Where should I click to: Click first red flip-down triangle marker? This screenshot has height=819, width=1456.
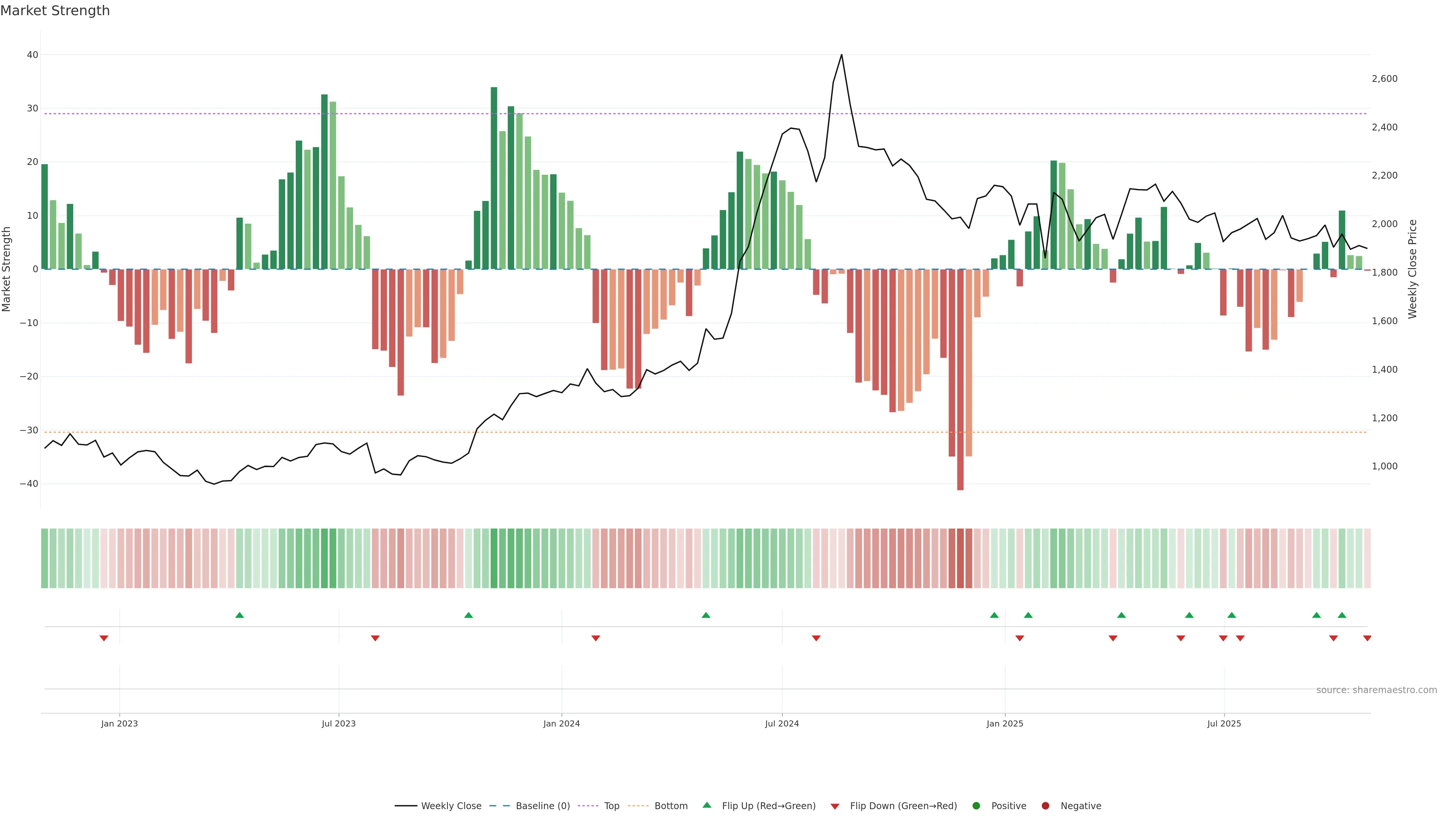pos(104,638)
